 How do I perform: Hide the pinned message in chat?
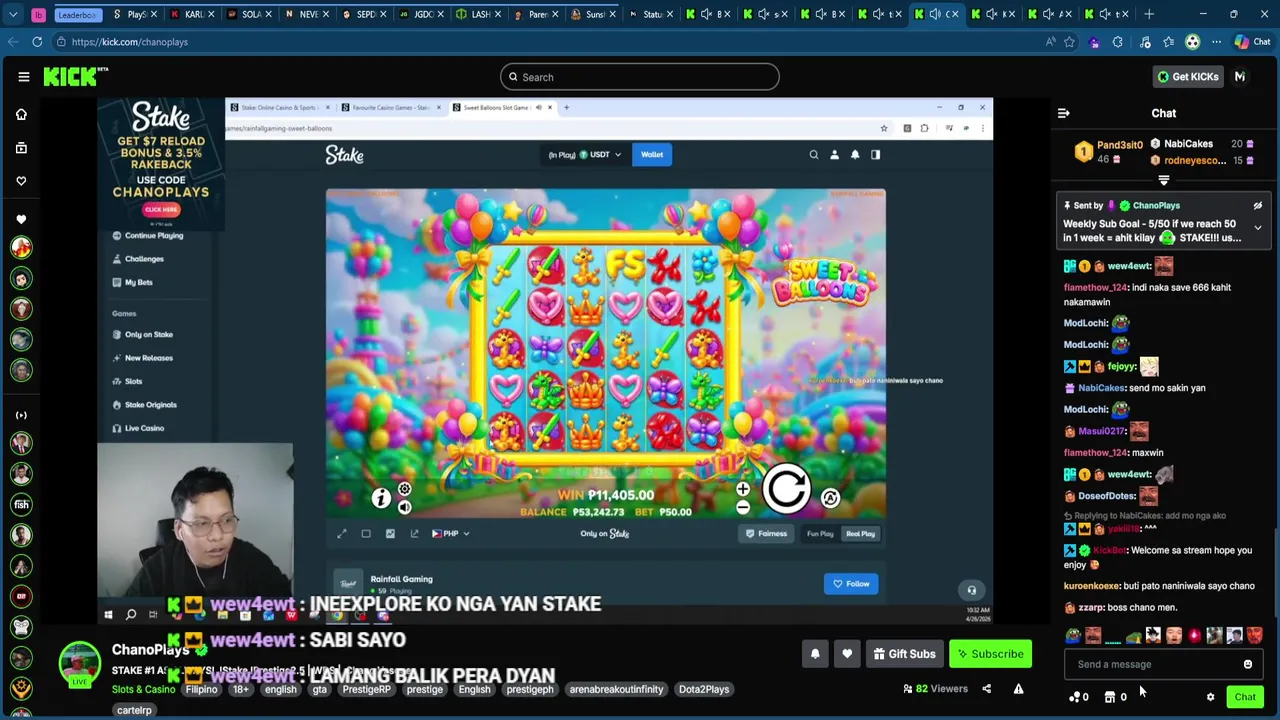tap(1258, 205)
